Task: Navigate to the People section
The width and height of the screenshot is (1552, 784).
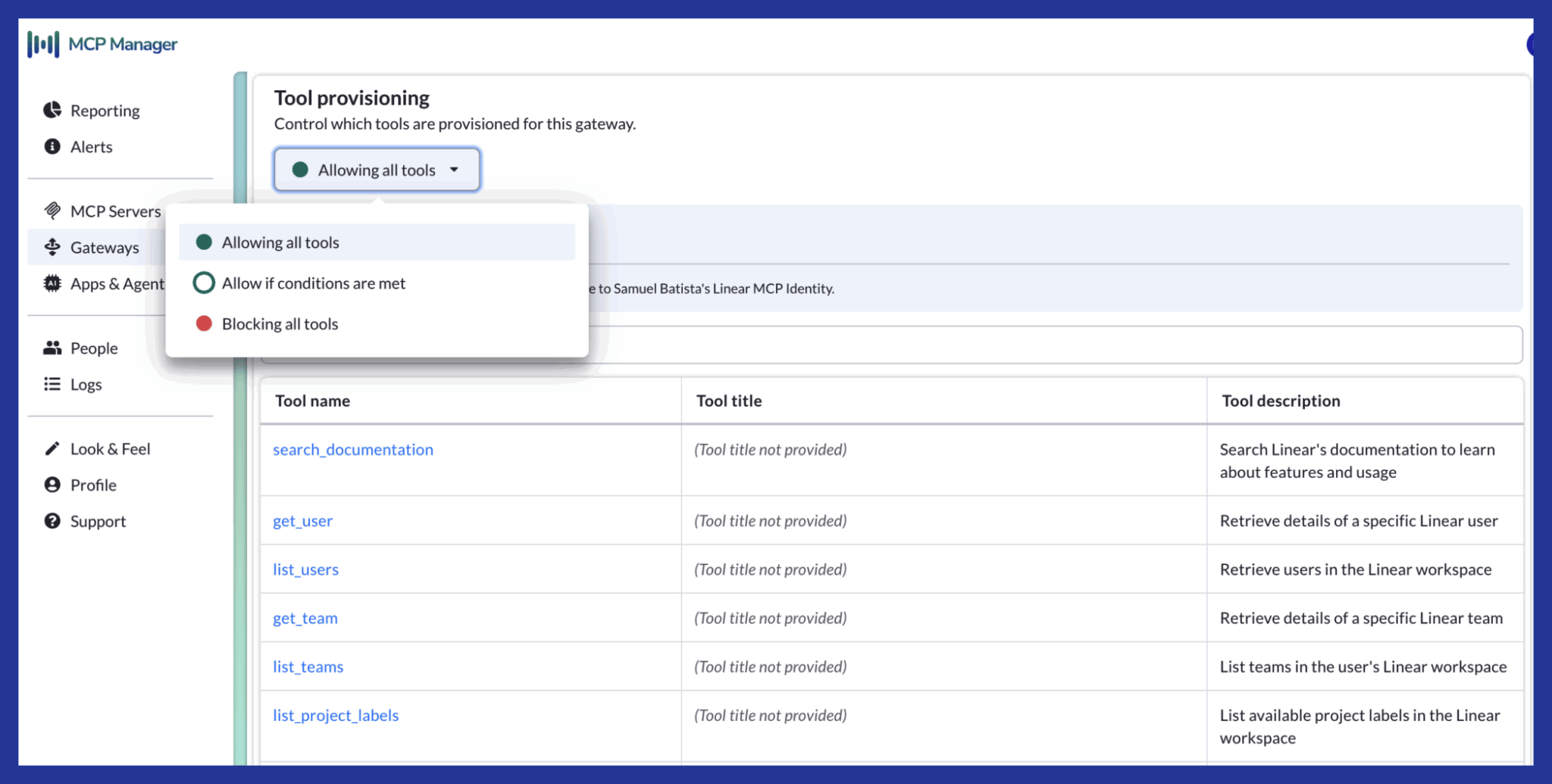Action: point(93,348)
